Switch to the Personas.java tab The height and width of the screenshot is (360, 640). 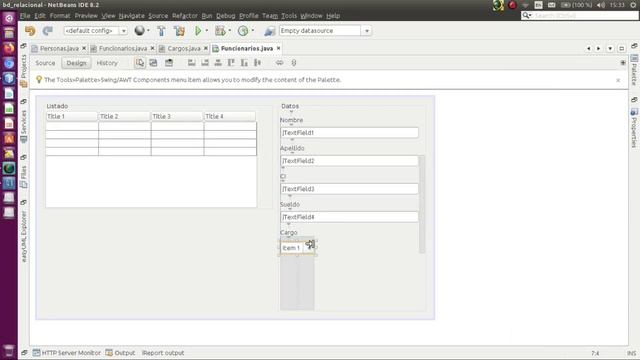pyautogui.click(x=59, y=48)
